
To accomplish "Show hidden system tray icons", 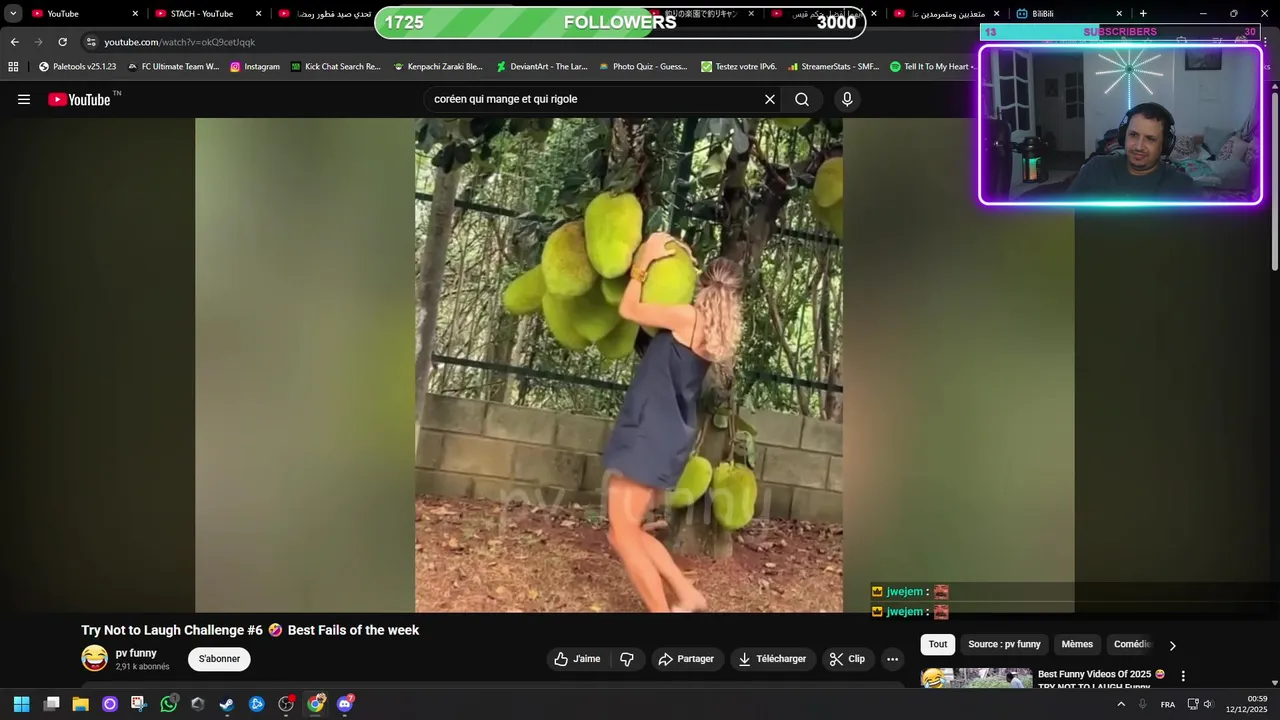I will (x=1121, y=704).
